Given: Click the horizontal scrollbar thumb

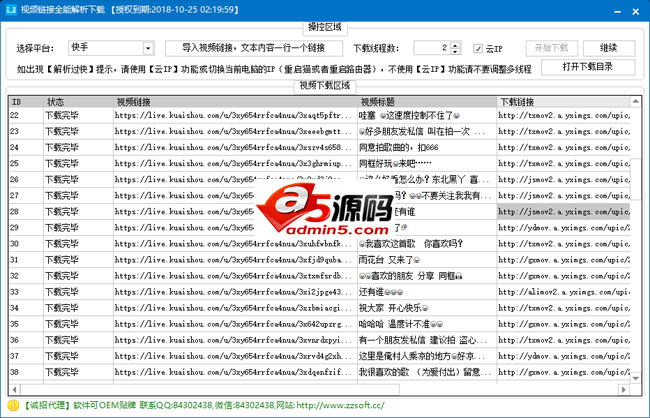Looking at the screenshot, I should pyautogui.click(x=210, y=389).
